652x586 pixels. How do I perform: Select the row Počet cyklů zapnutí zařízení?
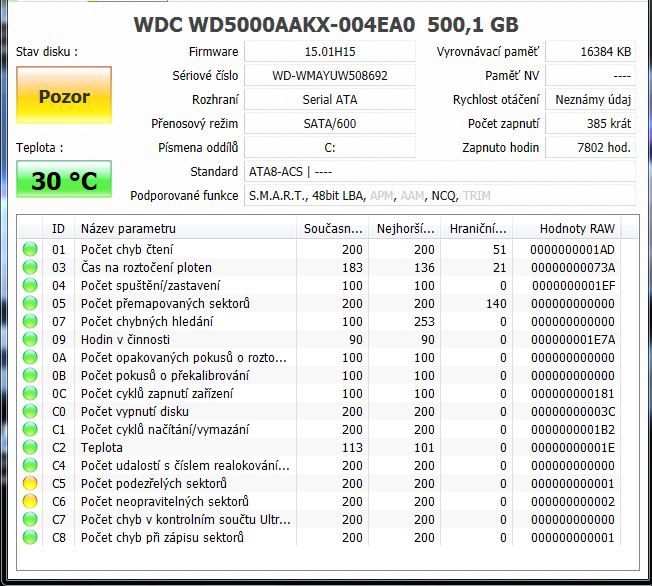319,393
